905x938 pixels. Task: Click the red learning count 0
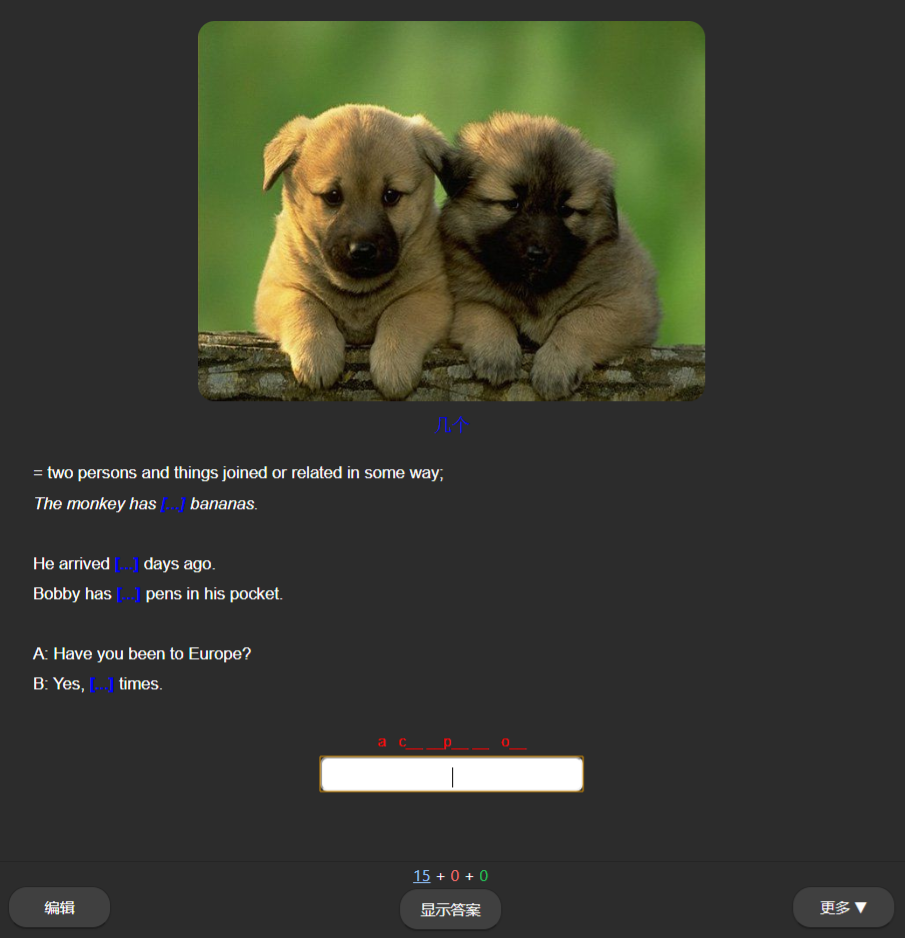point(455,876)
